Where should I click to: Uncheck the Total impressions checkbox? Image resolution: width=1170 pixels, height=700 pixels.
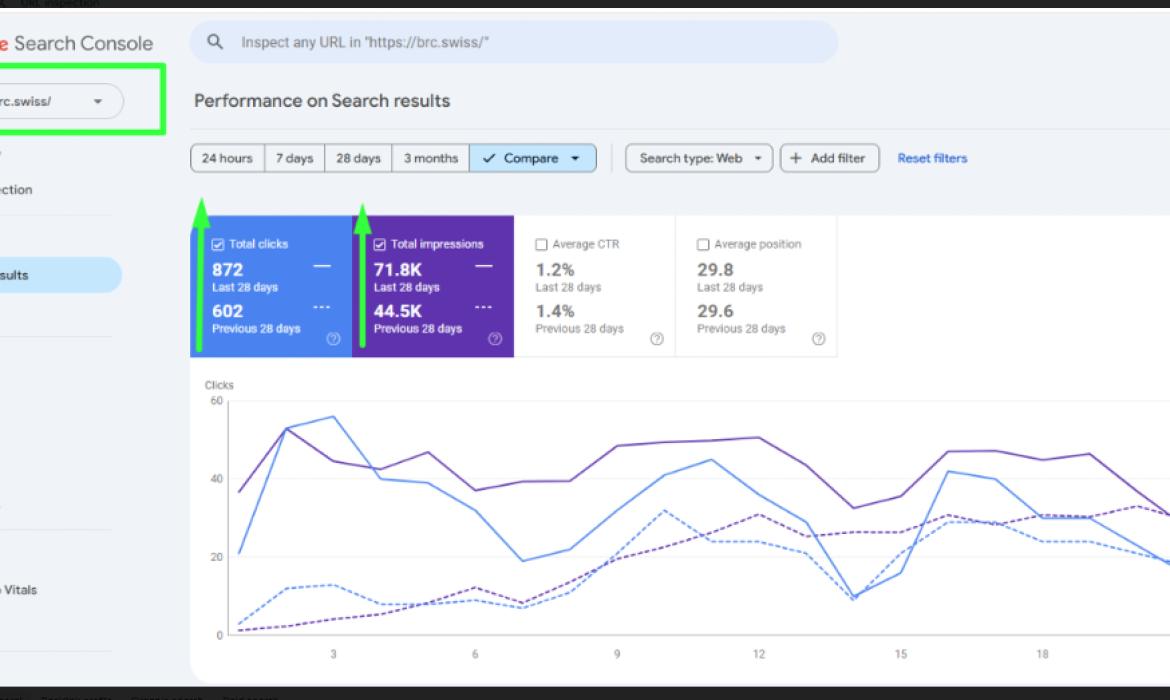point(378,243)
